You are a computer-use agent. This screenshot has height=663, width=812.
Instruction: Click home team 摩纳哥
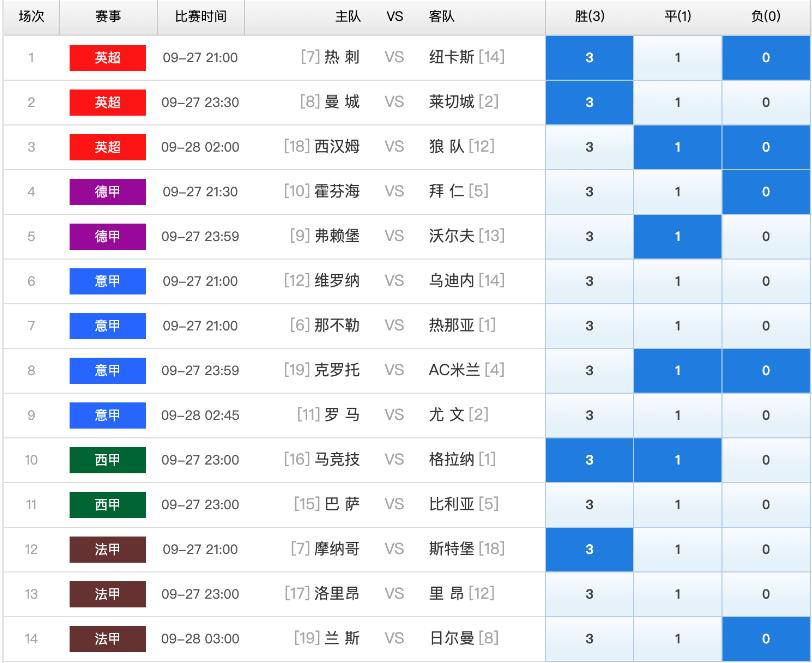[x=337, y=549]
